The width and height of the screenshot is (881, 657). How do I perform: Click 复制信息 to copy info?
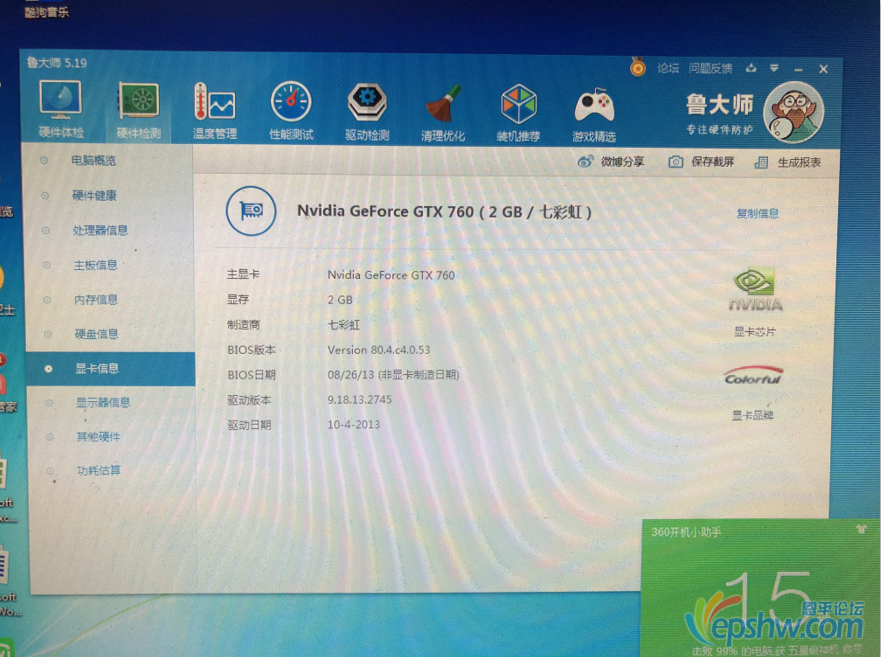point(757,214)
